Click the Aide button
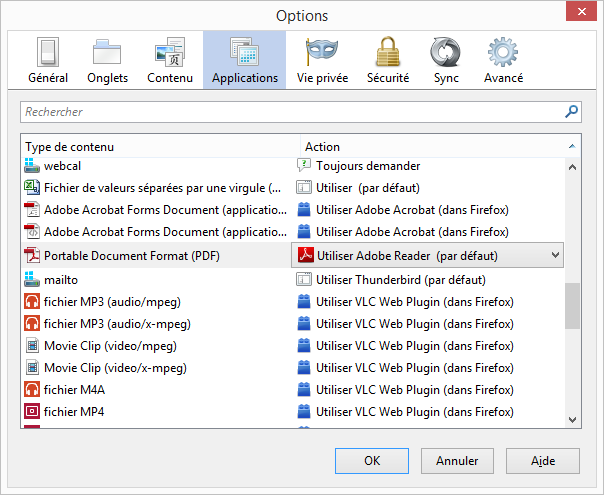The height and width of the screenshot is (495, 604). [543, 461]
